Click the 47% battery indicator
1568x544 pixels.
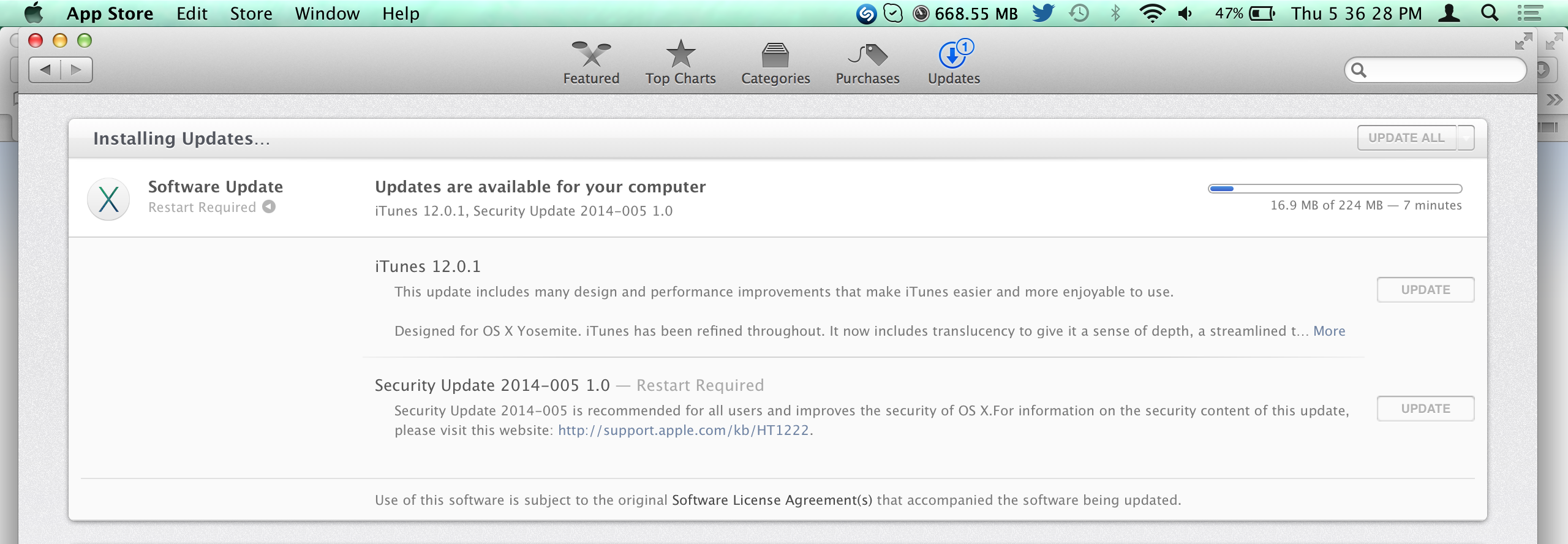tap(1245, 13)
